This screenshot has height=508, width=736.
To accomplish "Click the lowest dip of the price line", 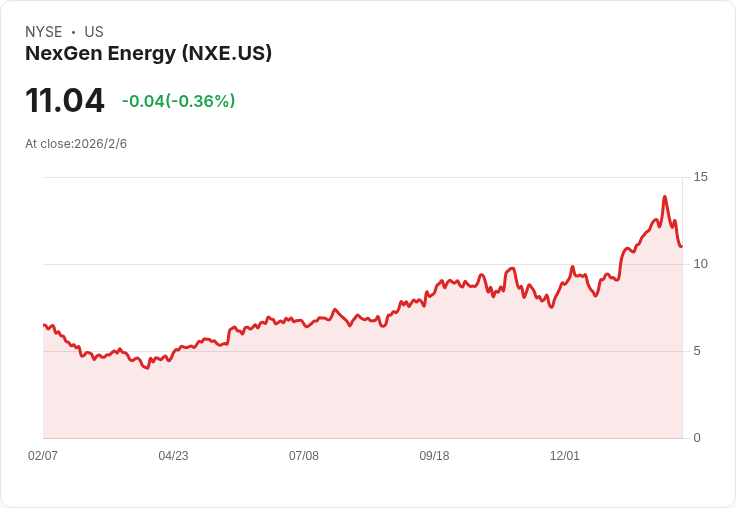I will tap(147, 368).
